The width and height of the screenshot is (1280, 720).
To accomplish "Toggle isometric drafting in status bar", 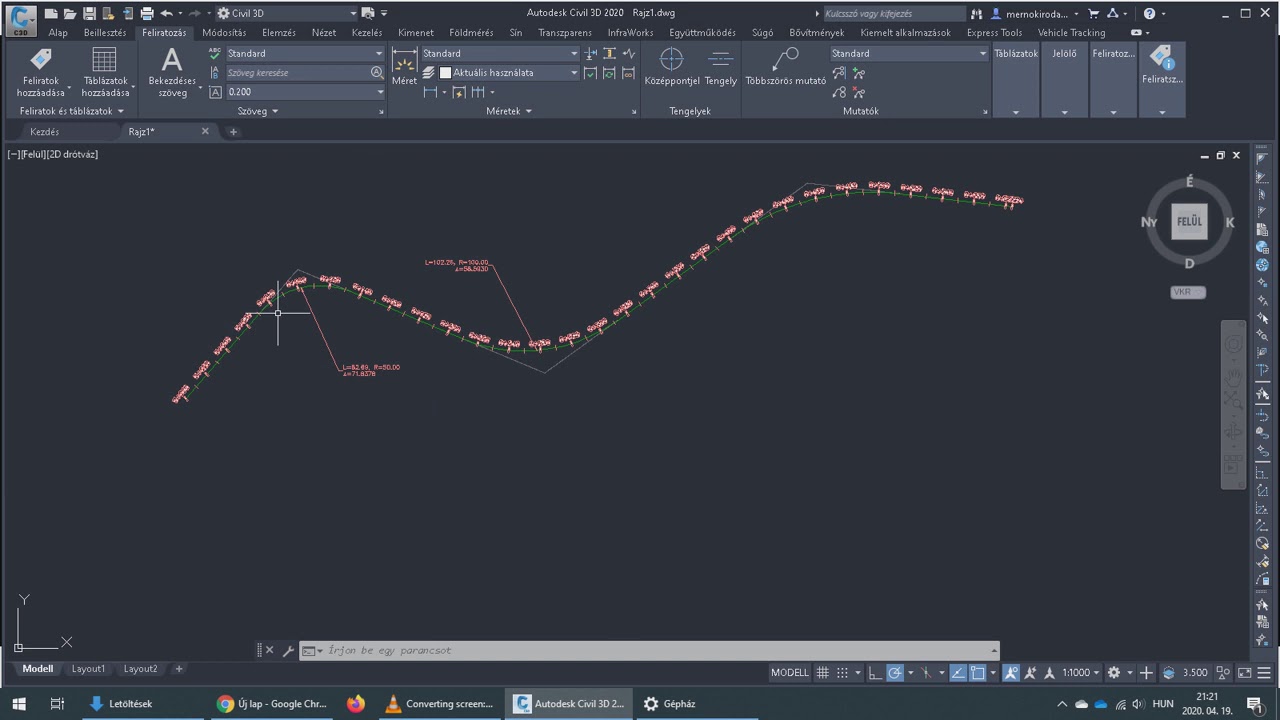I will tap(926, 672).
